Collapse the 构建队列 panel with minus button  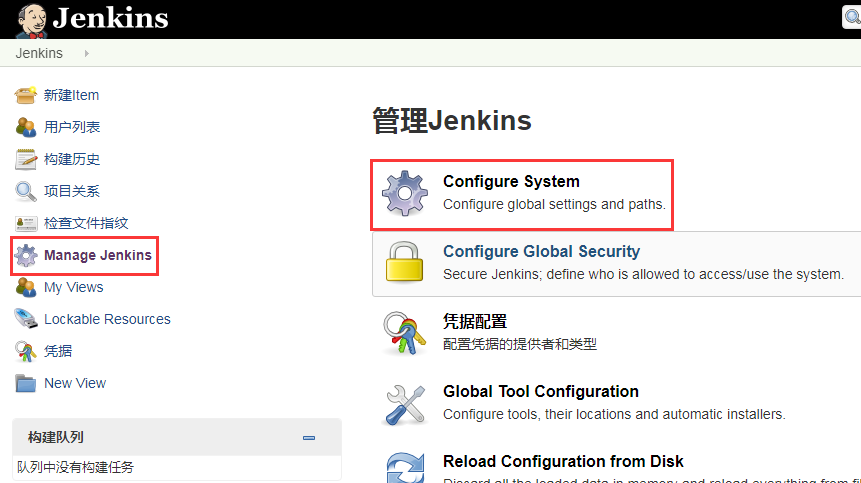[x=309, y=437]
